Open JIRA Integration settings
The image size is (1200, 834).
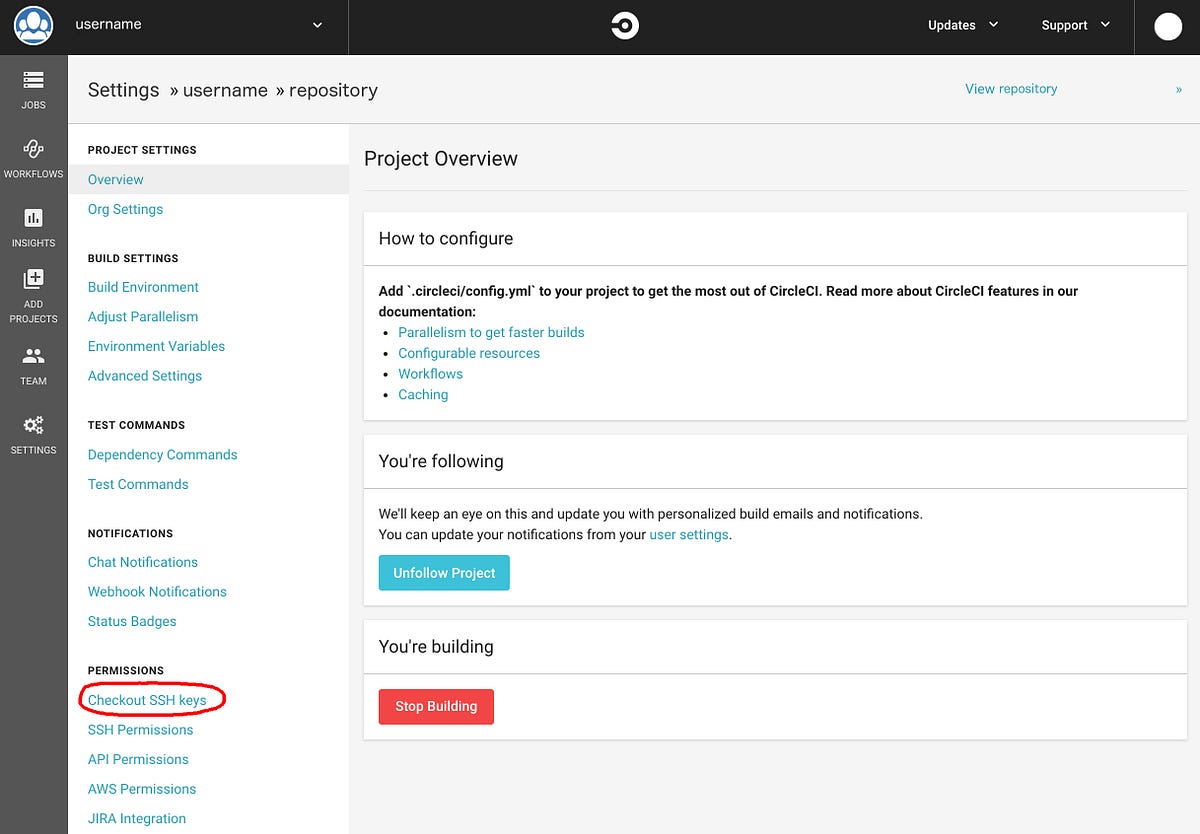pos(136,818)
